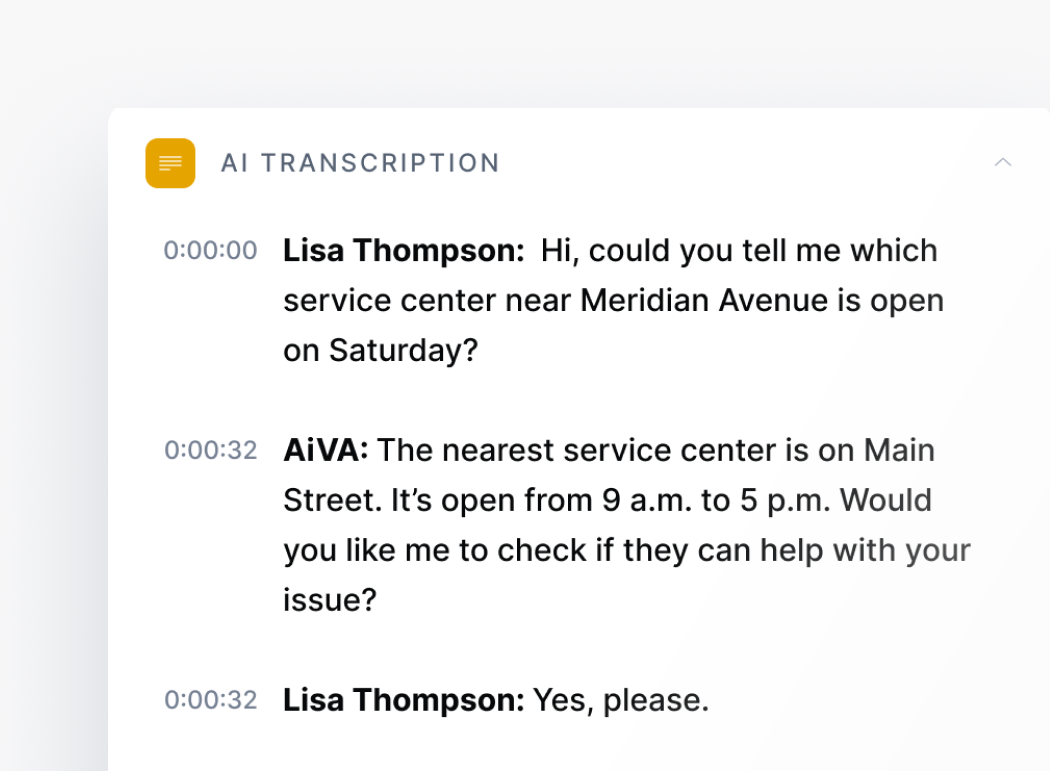The height and width of the screenshot is (771, 1050).
Task: Collapse the AI Transcription panel
Action: pyautogui.click(x=1002, y=162)
